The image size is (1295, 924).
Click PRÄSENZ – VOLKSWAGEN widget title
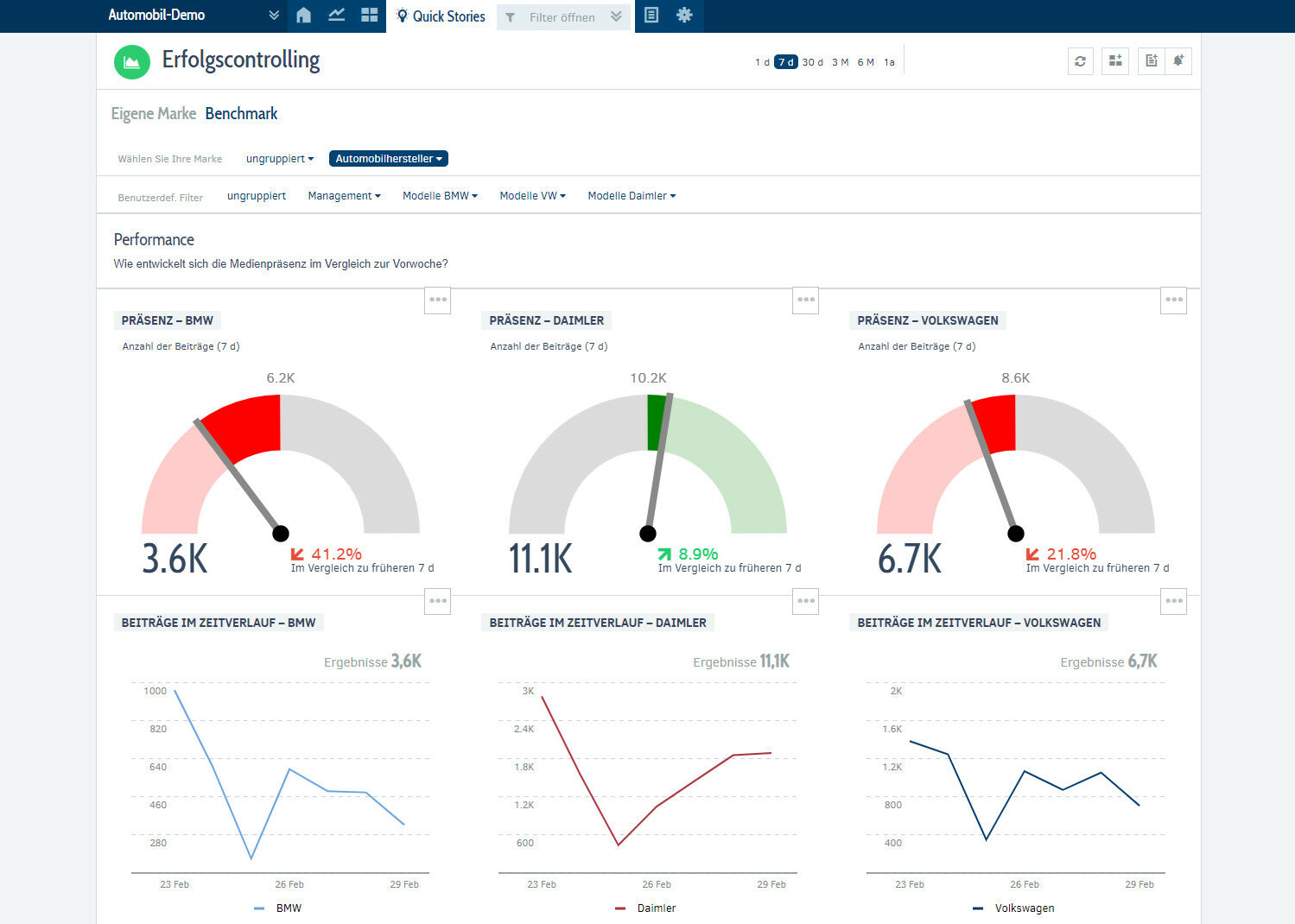pos(928,320)
